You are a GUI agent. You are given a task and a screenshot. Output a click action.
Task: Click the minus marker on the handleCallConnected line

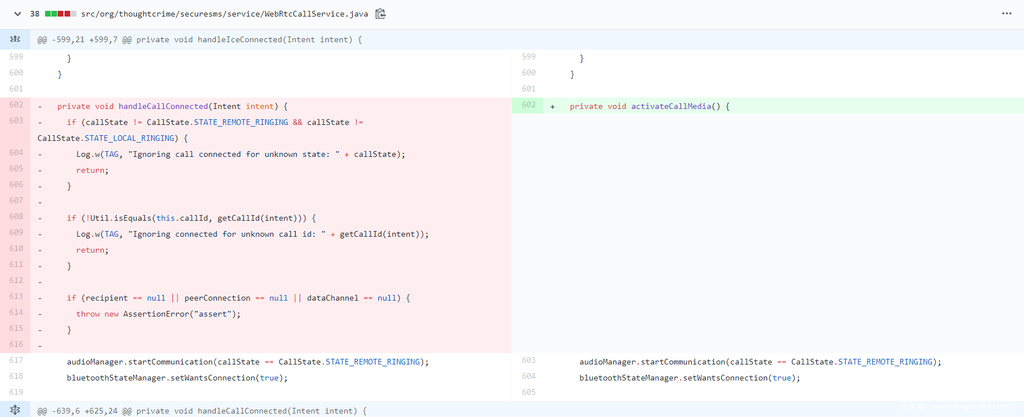40,106
